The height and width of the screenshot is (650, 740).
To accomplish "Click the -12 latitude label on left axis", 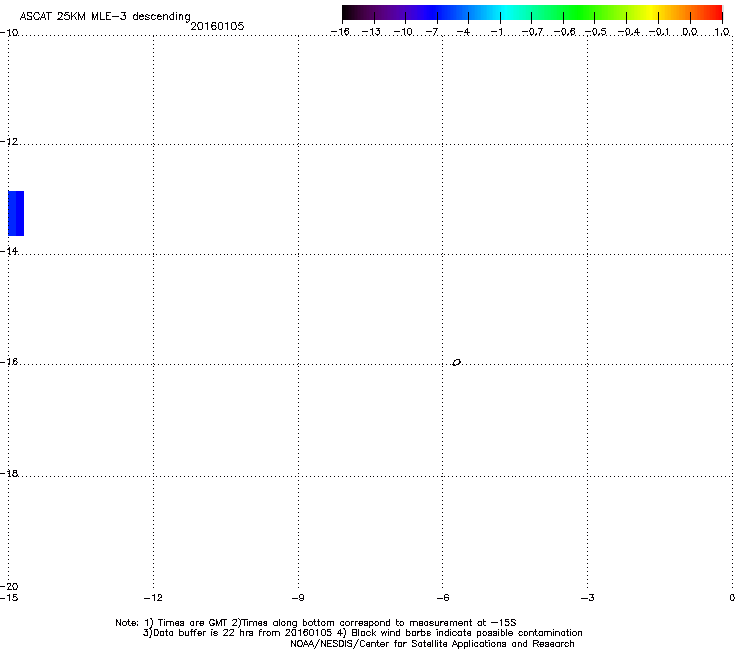I will point(9,142).
